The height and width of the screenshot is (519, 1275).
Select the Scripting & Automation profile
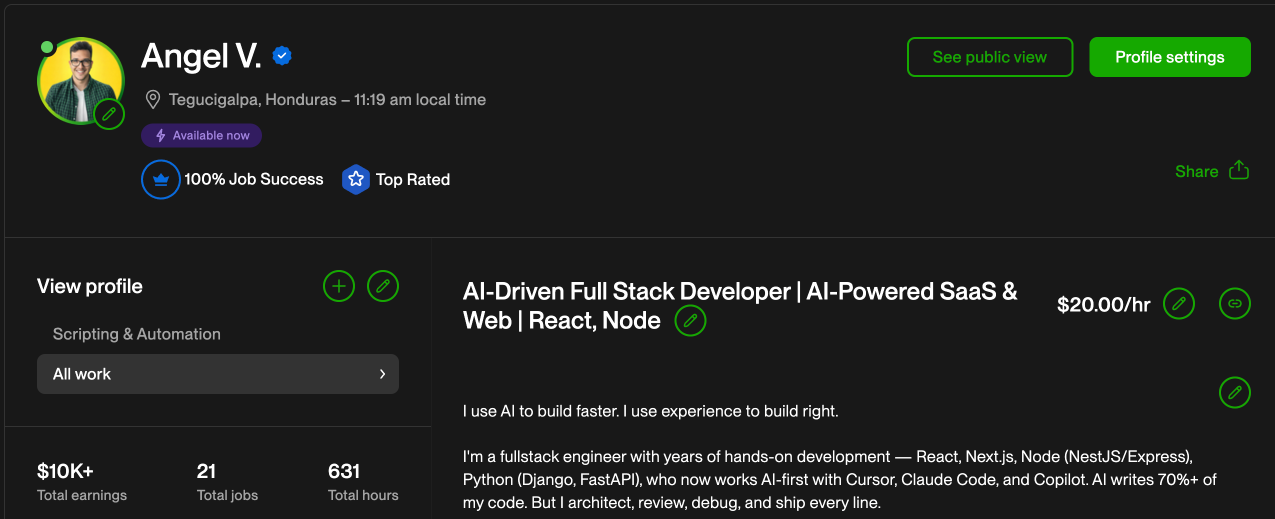pos(137,334)
